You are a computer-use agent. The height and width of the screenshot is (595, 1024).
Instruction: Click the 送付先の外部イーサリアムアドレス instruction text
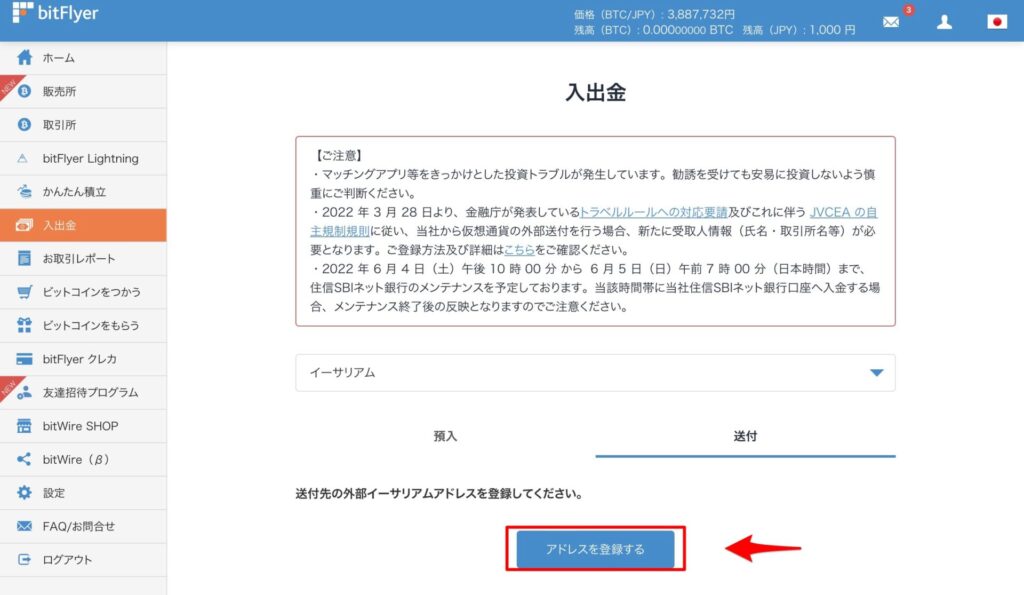click(x=439, y=494)
